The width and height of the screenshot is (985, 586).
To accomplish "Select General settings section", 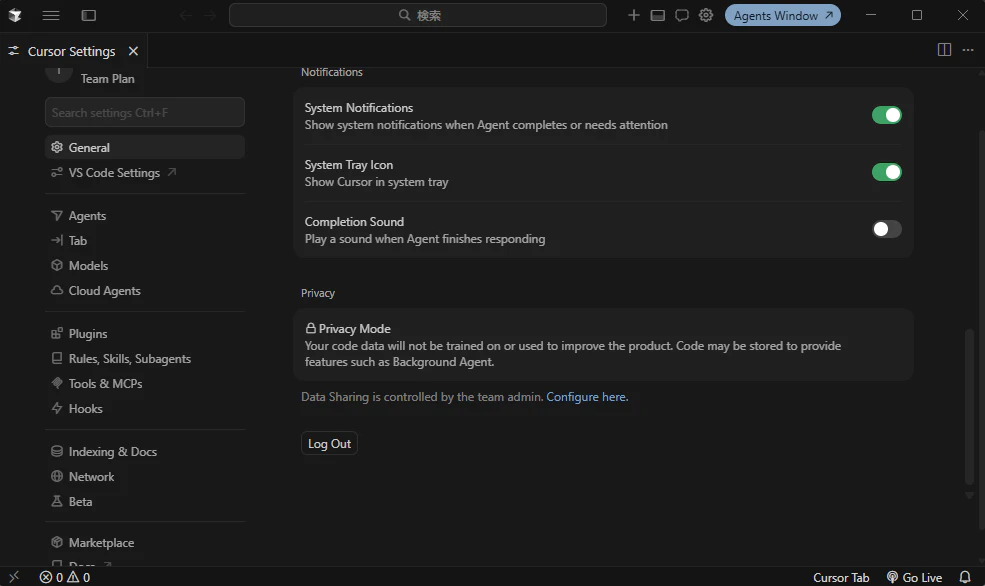I will pos(145,147).
